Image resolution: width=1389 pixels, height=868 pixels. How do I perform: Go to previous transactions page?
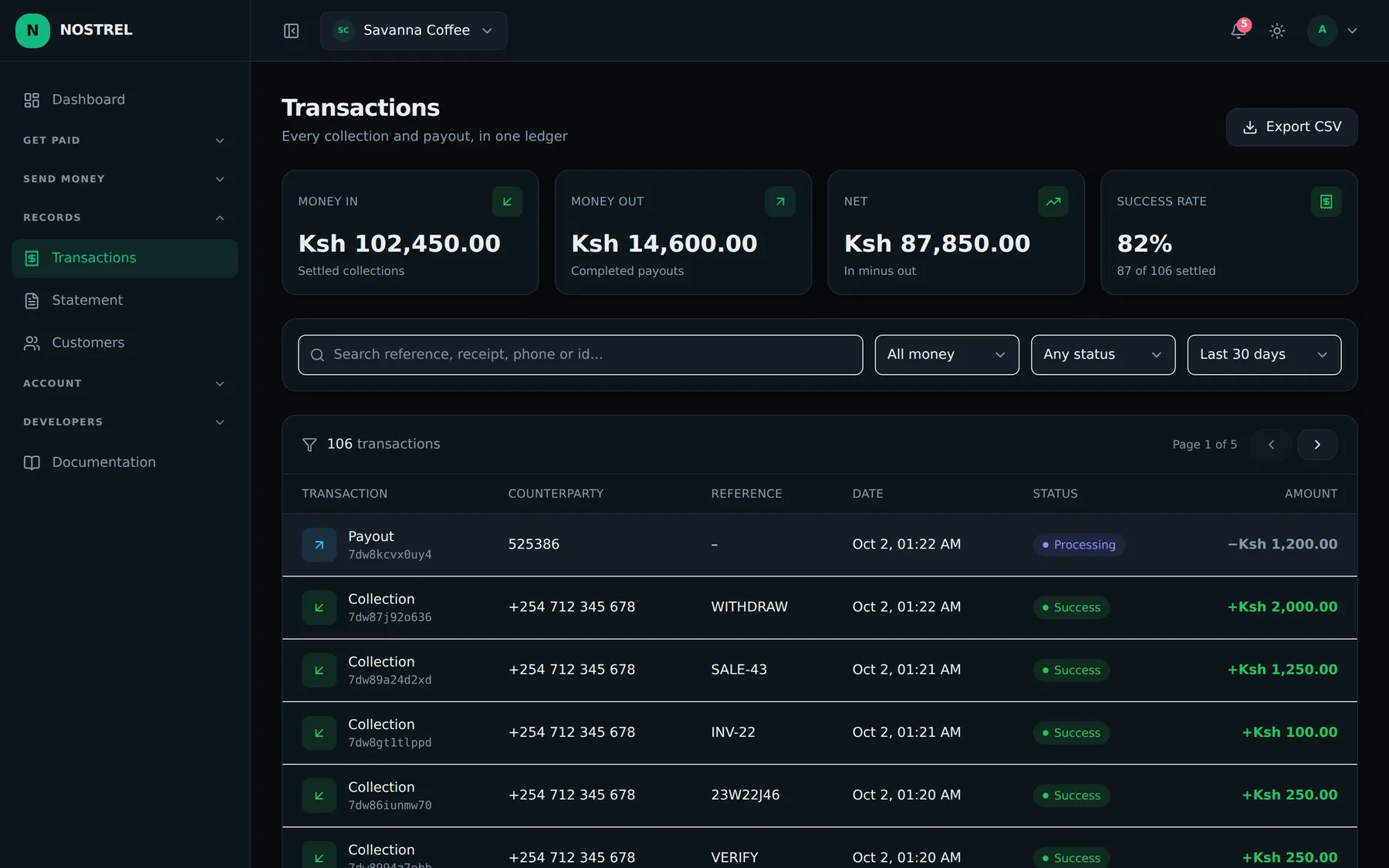click(x=1271, y=444)
